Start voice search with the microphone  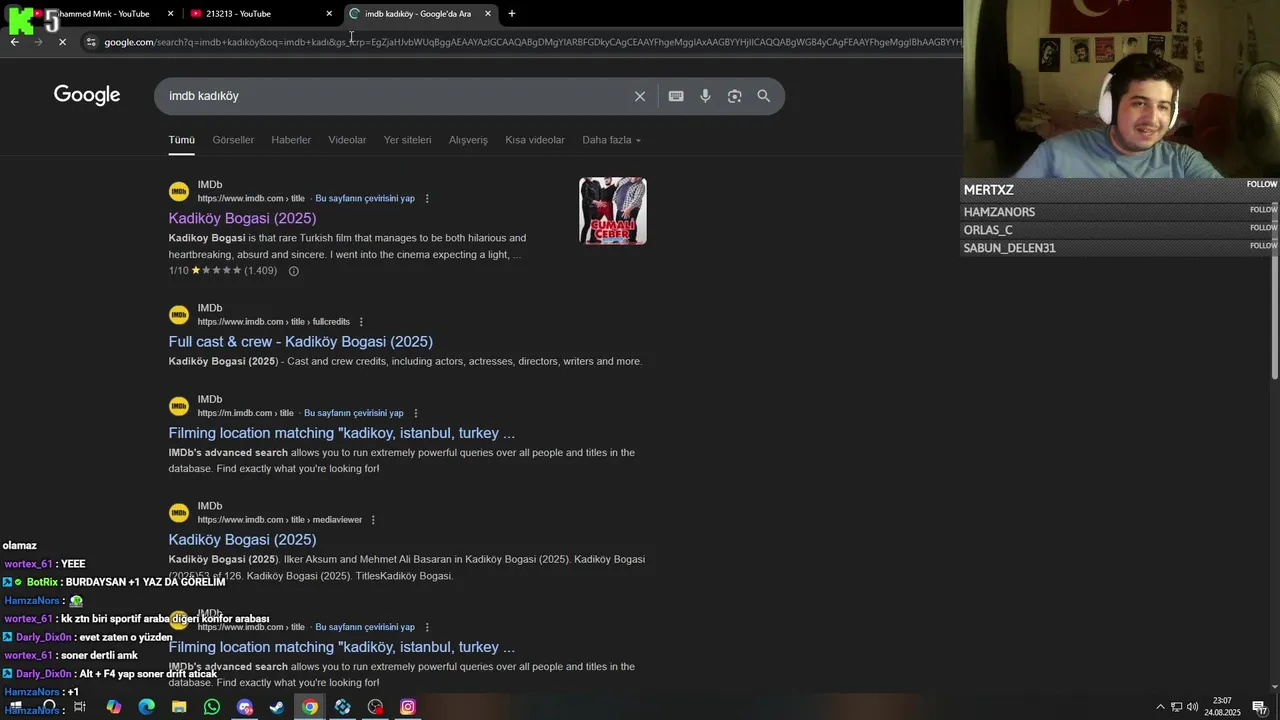pos(705,96)
